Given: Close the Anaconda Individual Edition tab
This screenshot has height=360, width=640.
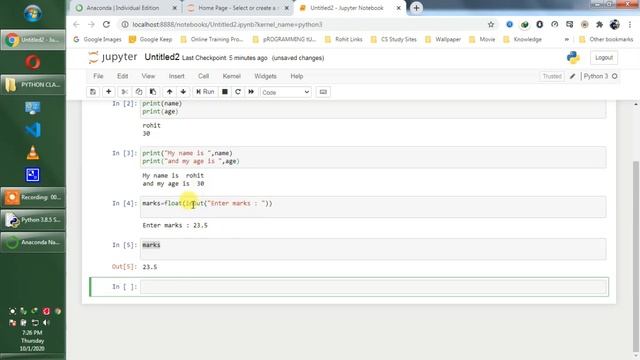Looking at the screenshot, I should pos(175,8).
